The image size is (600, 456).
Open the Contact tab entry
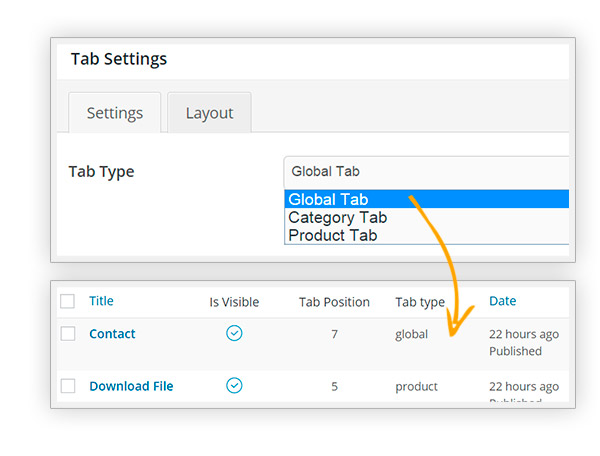tap(112, 334)
